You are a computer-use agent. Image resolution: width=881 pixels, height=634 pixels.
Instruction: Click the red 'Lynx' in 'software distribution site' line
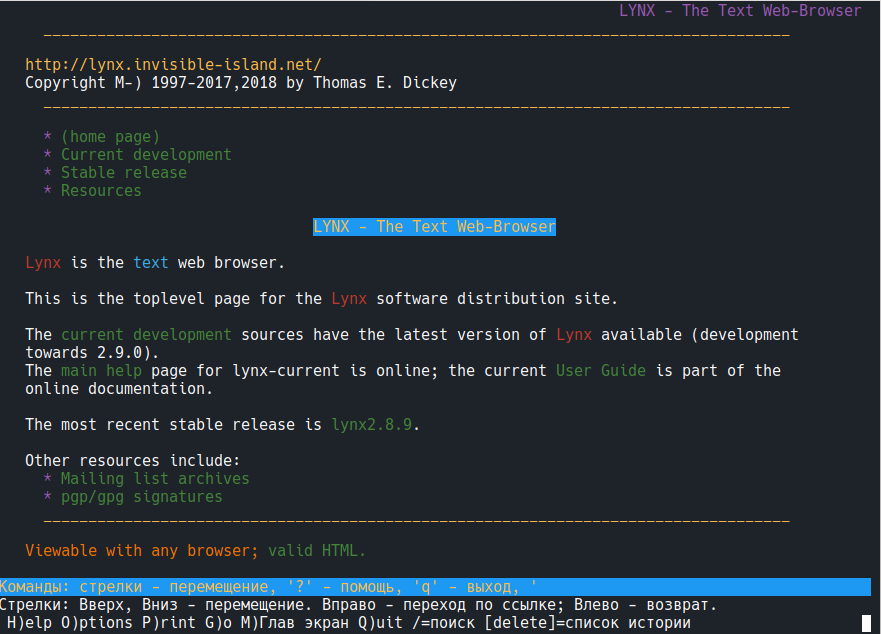[x=349, y=298]
